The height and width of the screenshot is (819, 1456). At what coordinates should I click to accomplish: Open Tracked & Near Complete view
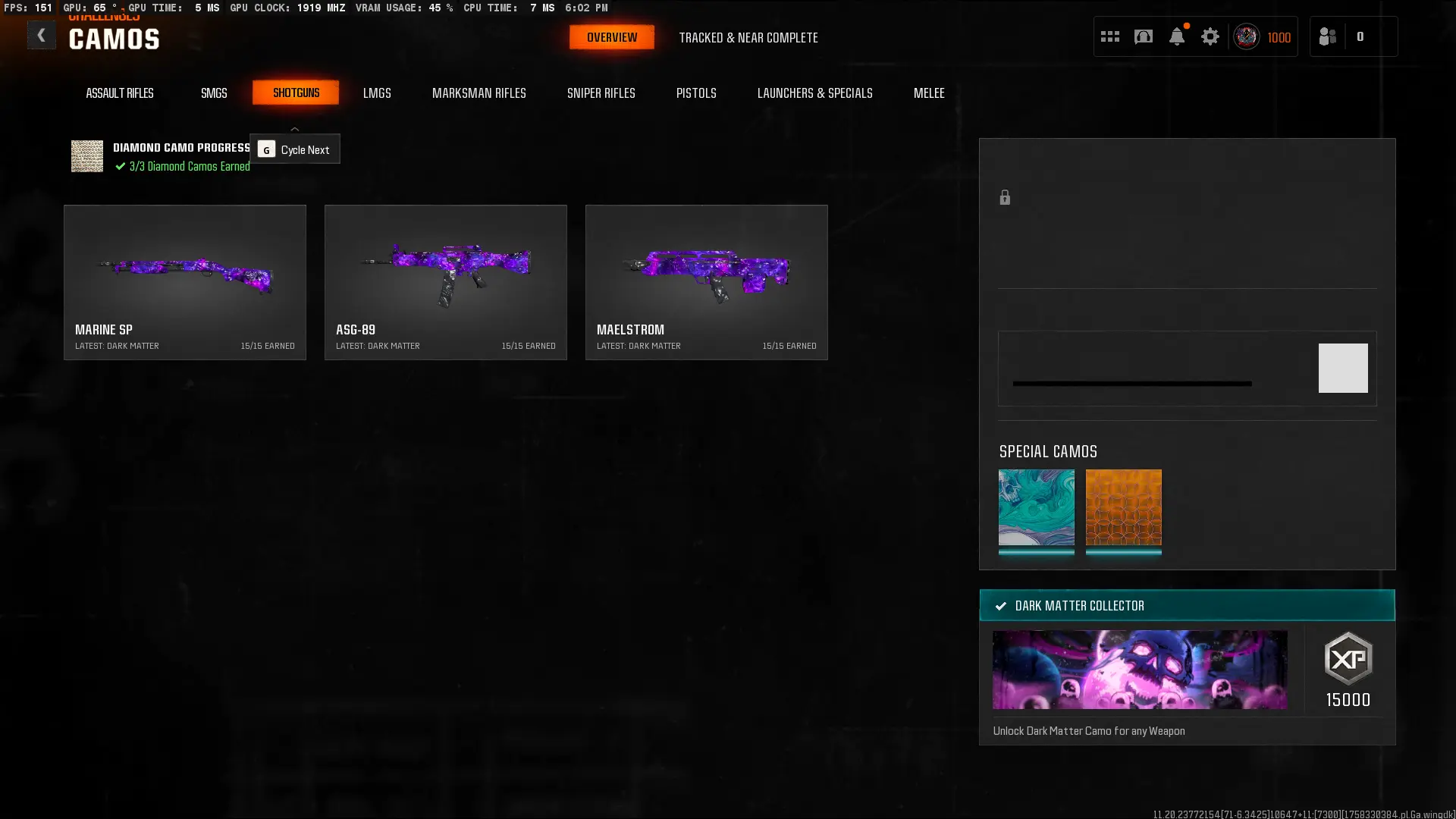pos(748,37)
